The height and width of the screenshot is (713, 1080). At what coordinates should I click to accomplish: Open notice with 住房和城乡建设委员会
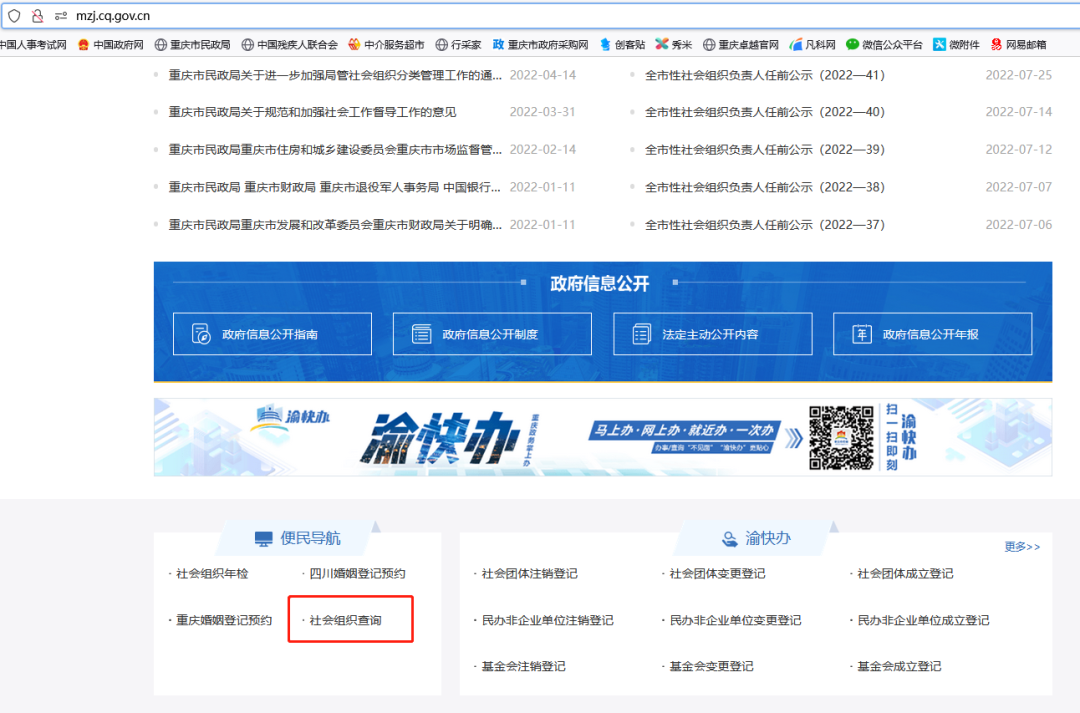coord(335,149)
